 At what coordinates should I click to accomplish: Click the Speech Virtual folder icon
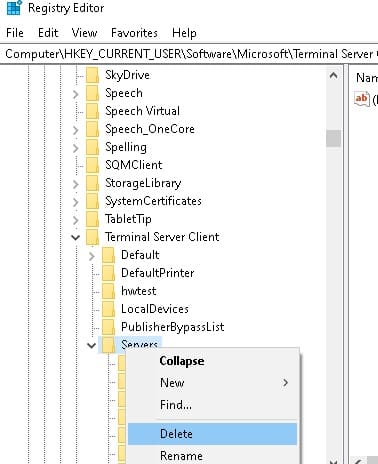(x=92, y=111)
